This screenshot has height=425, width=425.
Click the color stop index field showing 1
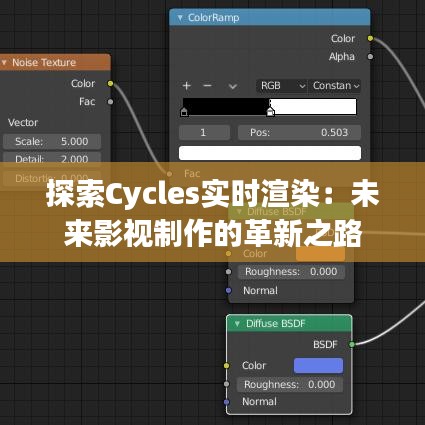point(204,133)
